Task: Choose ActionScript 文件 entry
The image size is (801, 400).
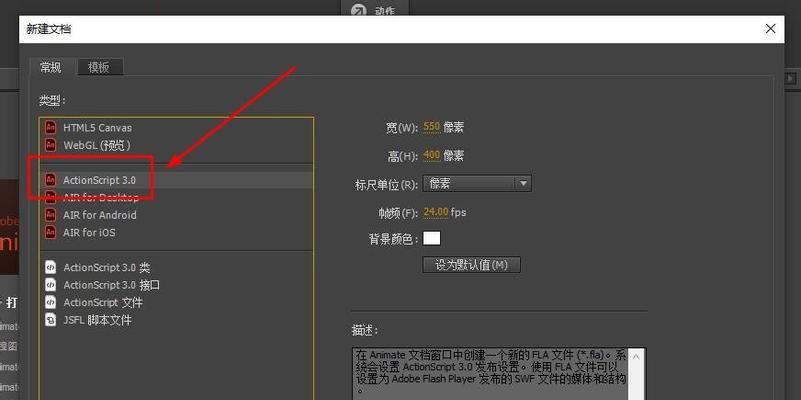Action: coord(103,302)
